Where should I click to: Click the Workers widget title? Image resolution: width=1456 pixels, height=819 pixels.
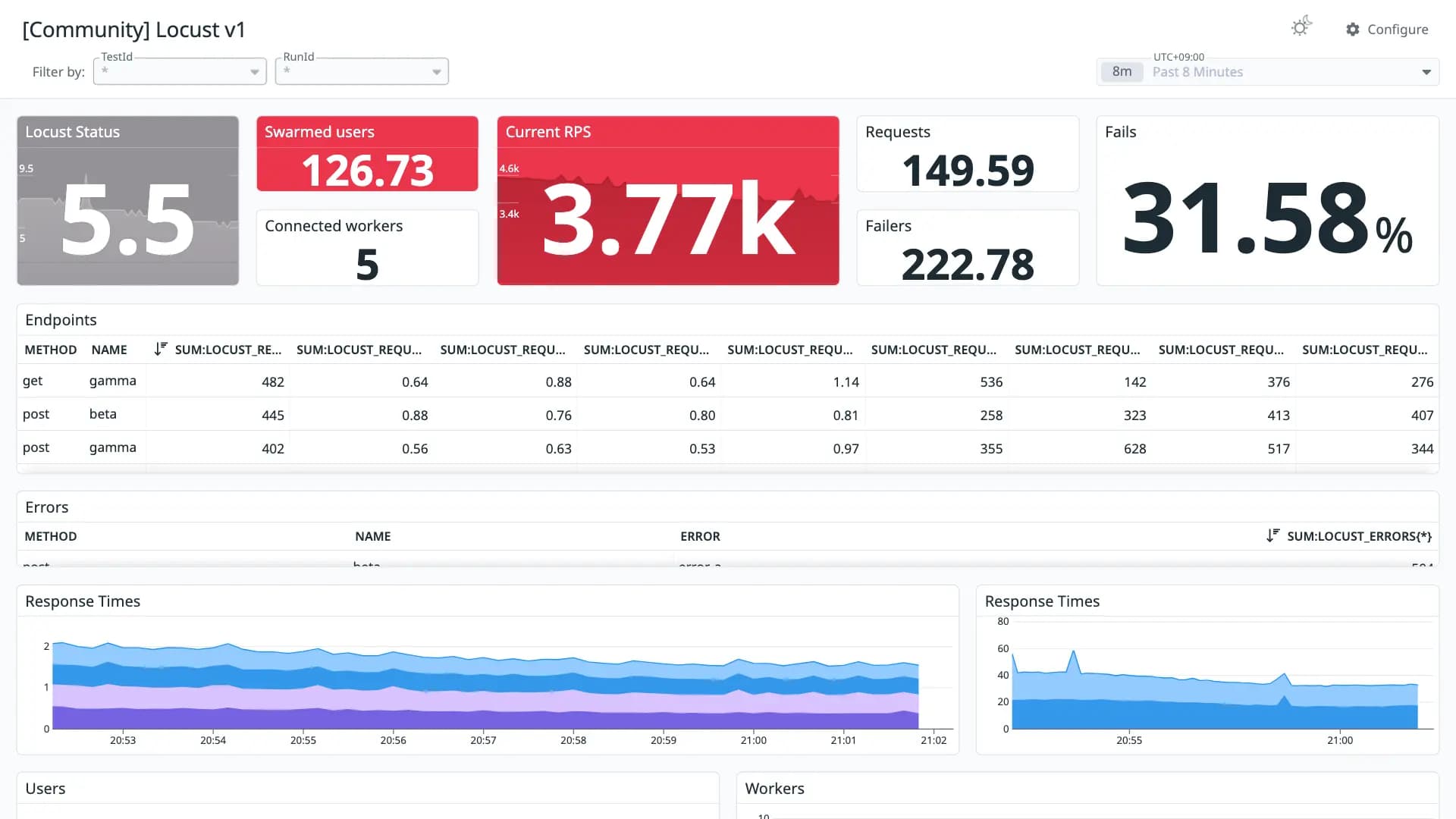(774, 789)
